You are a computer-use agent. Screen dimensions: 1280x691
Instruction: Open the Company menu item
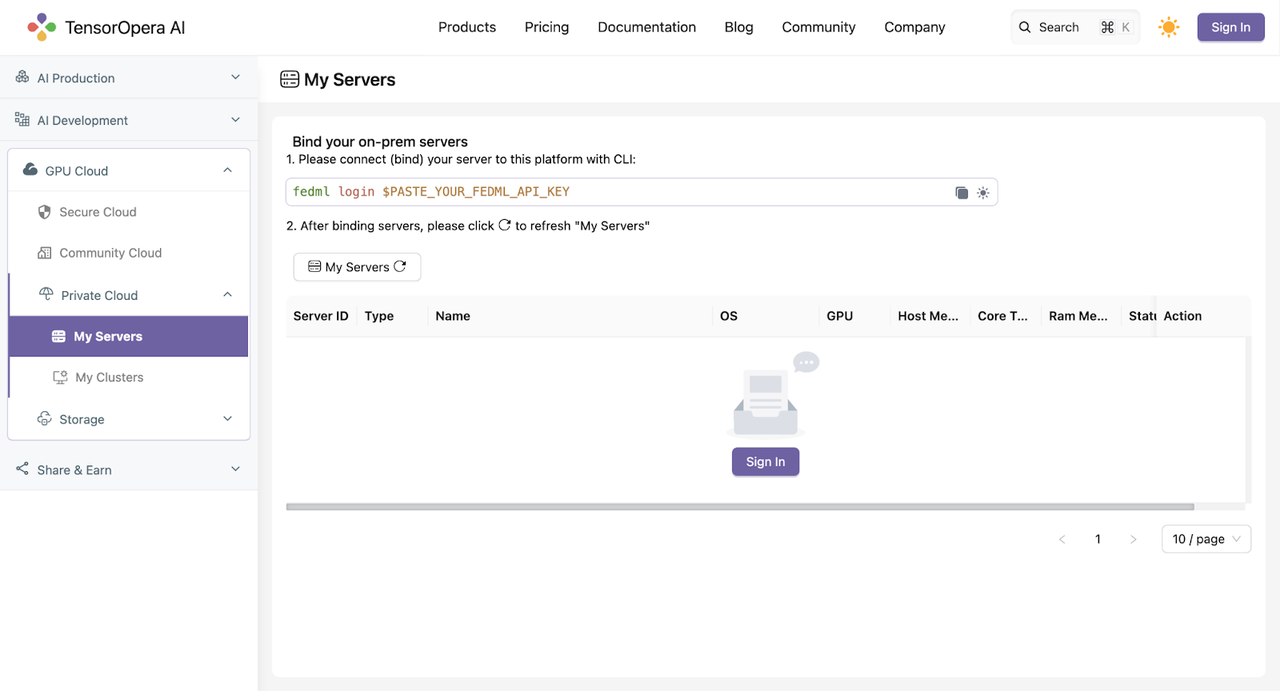915,27
